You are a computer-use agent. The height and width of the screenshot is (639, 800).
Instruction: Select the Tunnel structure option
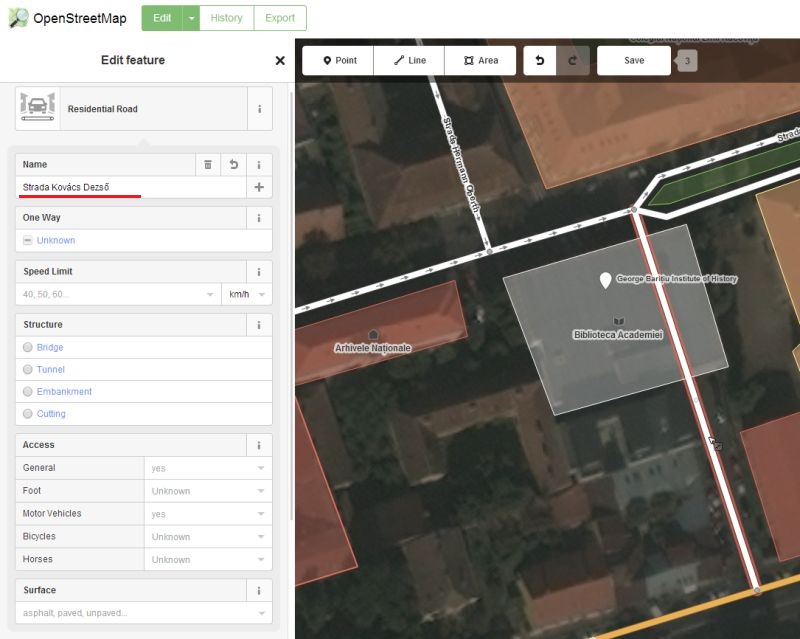coord(28,370)
